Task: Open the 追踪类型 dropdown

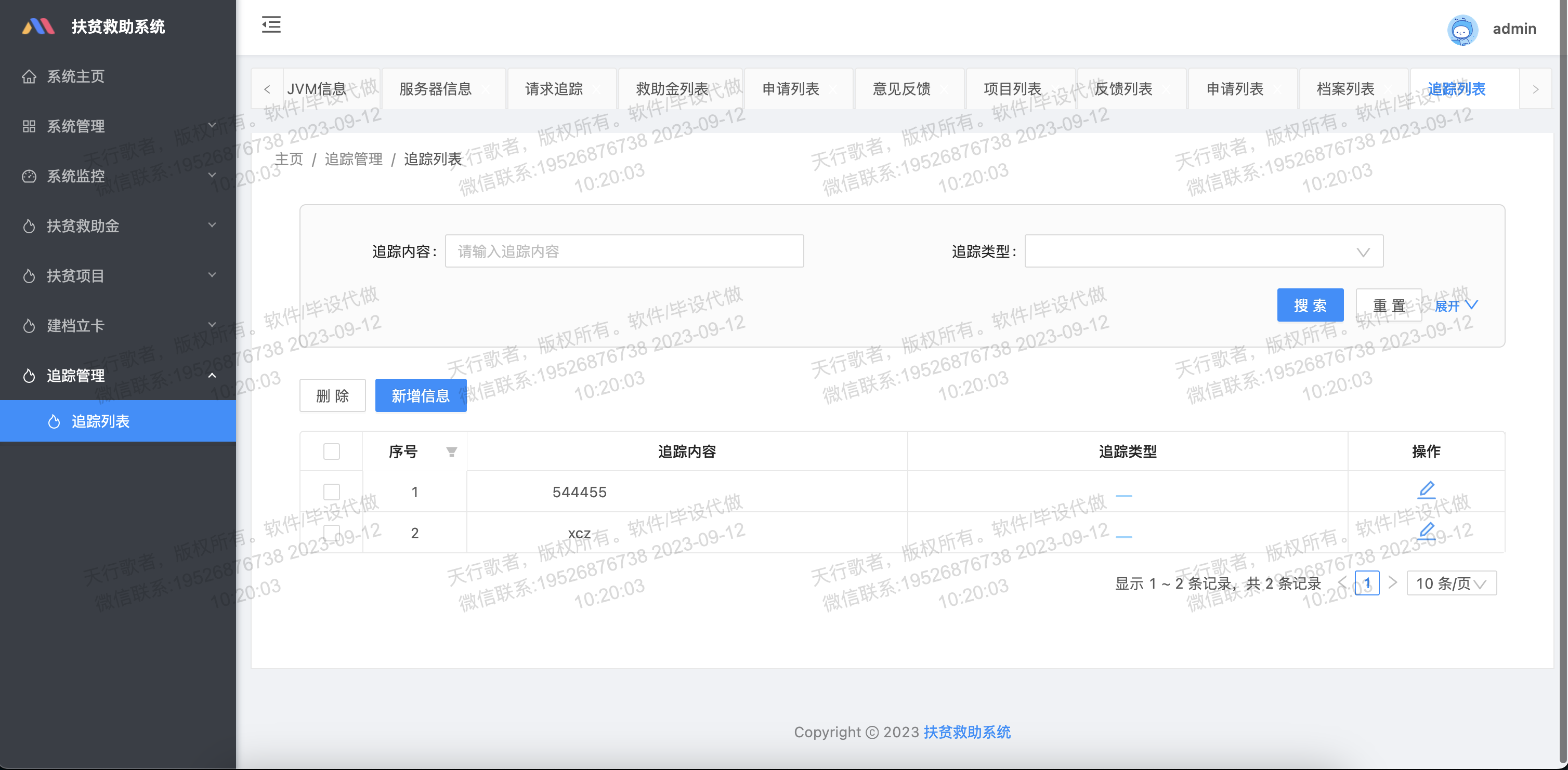Action: (1204, 251)
